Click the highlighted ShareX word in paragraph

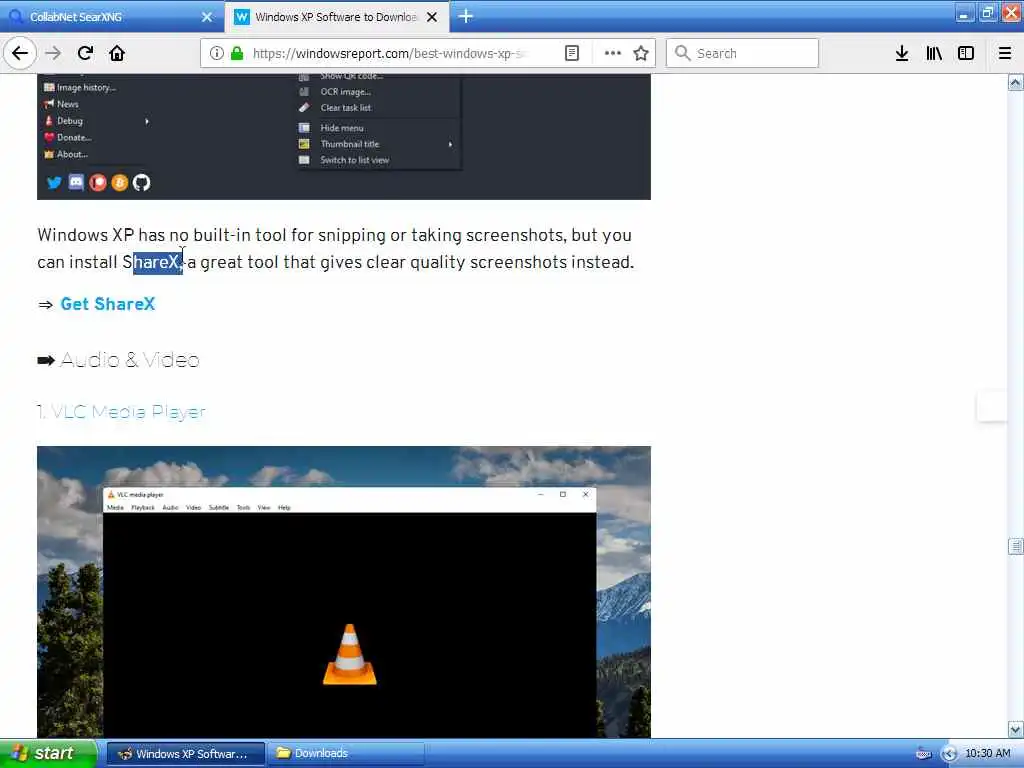(157, 262)
